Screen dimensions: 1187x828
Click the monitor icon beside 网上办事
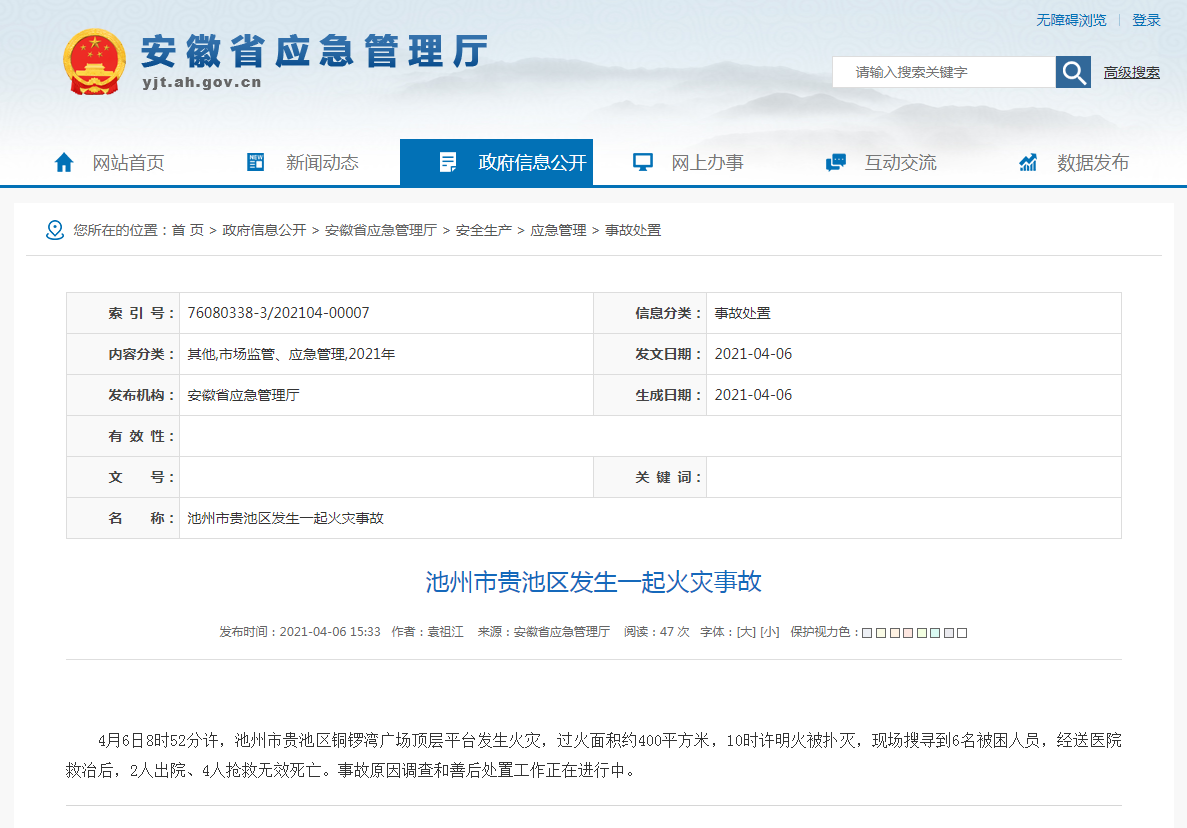[x=643, y=162]
